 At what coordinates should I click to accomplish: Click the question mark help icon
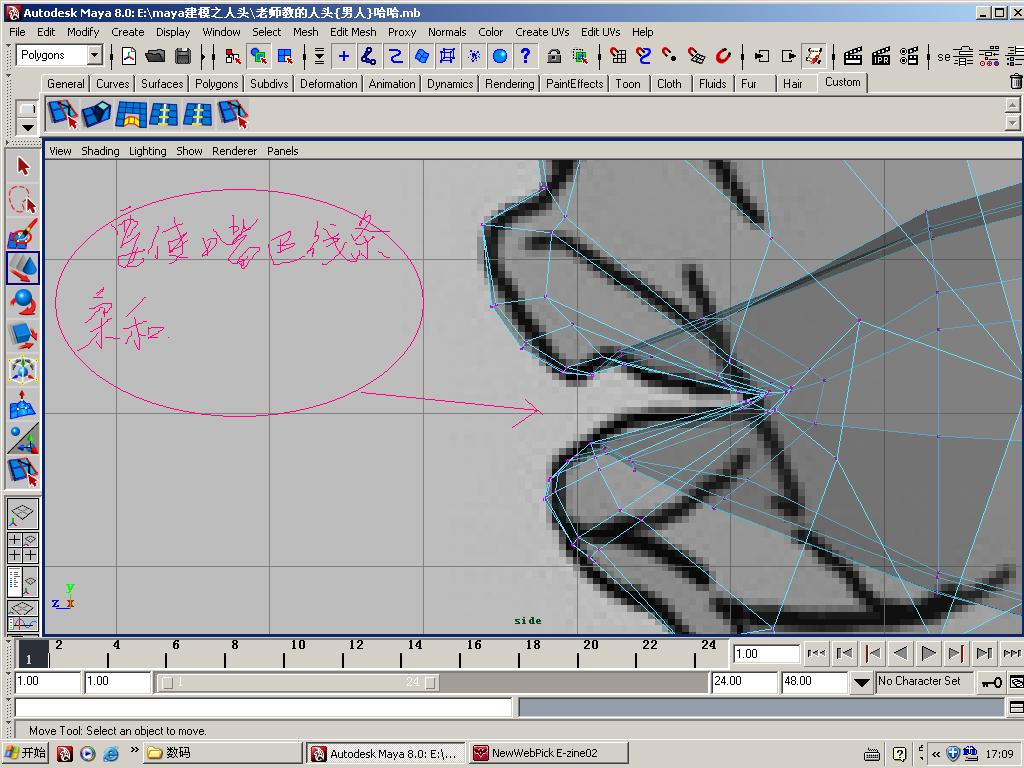[526, 56]
